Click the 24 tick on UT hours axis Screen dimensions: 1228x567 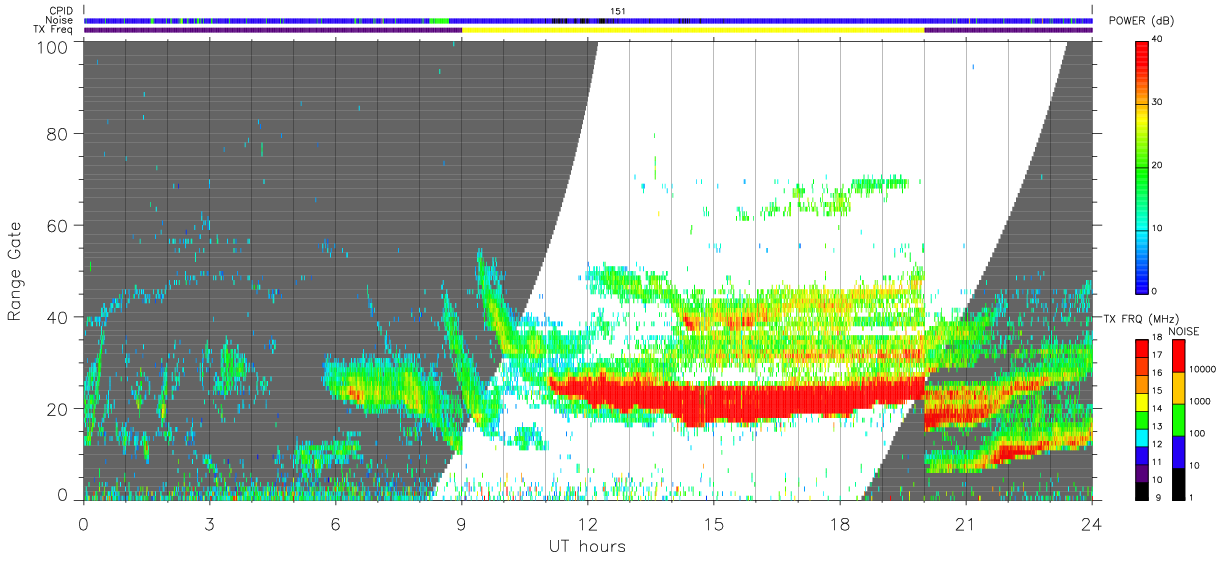tap(1091, 524)
